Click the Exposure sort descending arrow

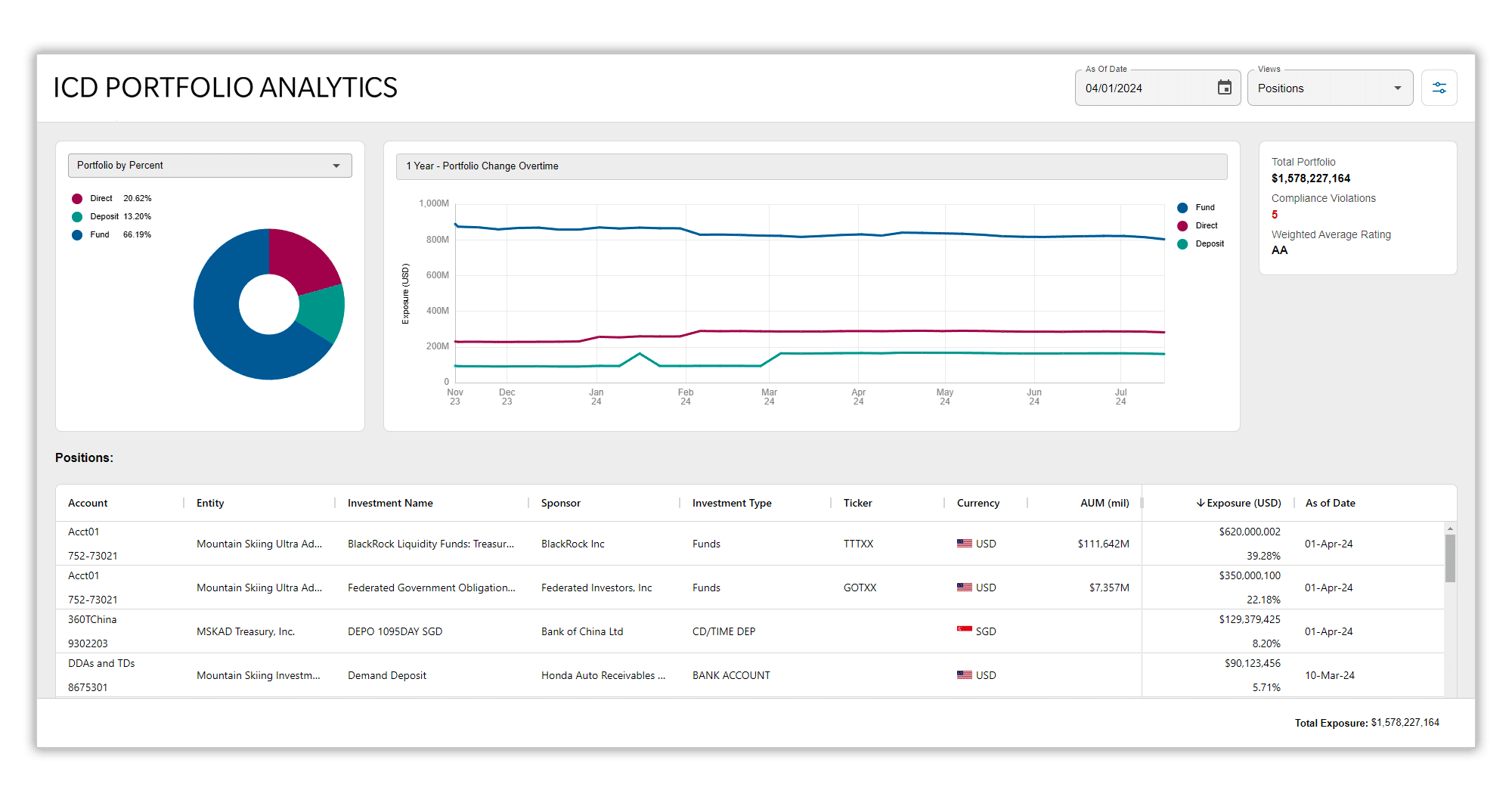pos(1200,503)
